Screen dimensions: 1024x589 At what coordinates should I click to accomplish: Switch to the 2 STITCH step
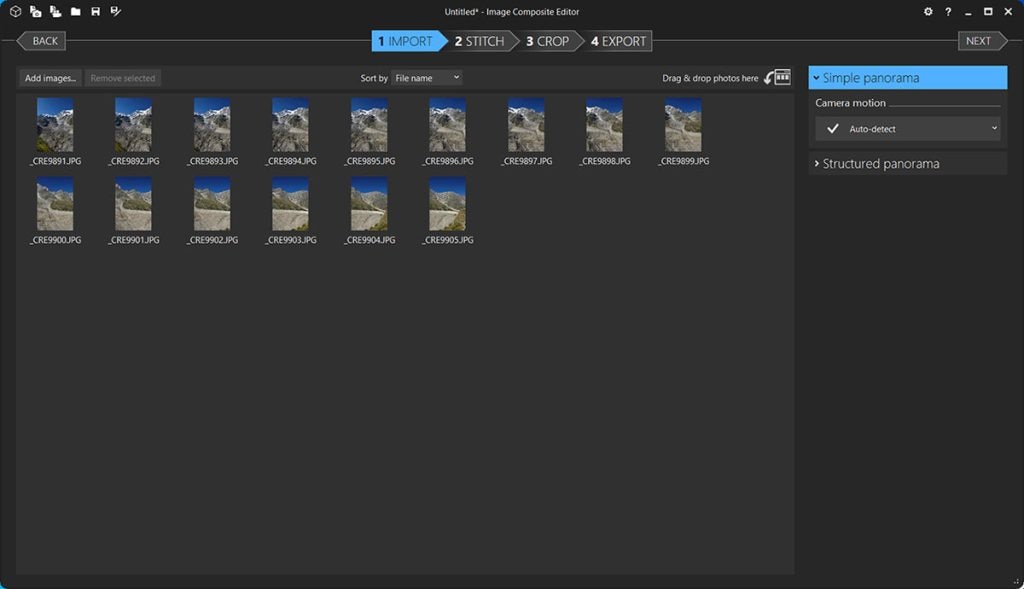point(479,41)
